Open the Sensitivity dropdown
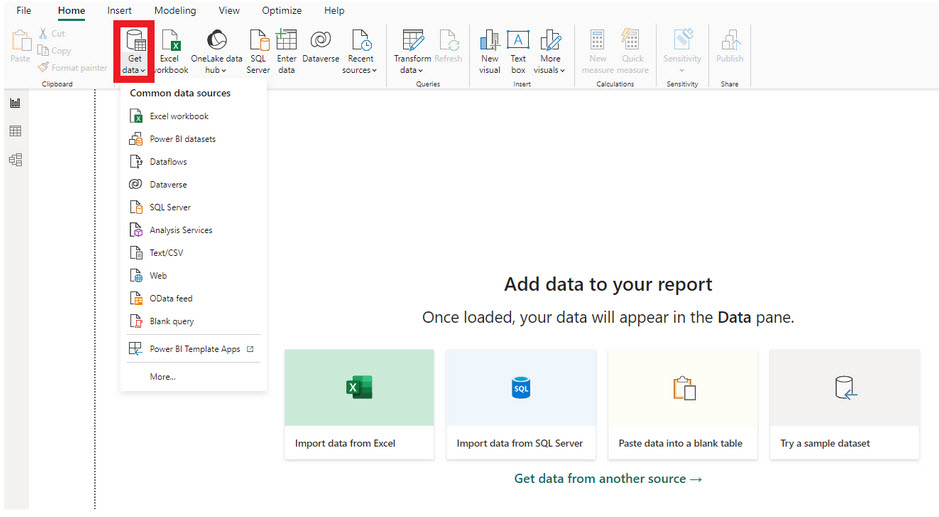The image size is (939, 517). (x=682, y=51)
